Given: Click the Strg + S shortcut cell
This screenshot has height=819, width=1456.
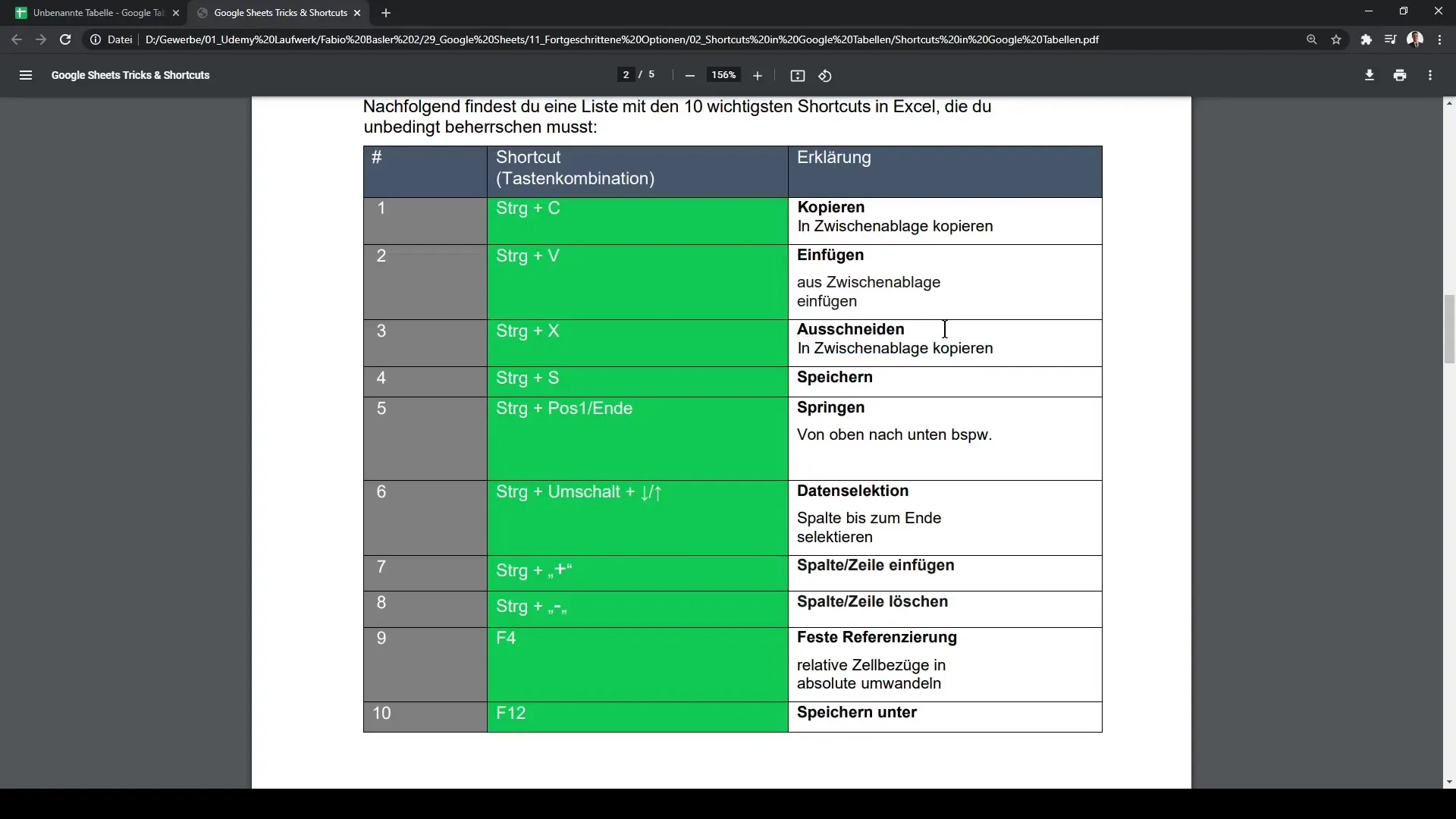Looking at the screenshot, I should click(x=637, y=382).
